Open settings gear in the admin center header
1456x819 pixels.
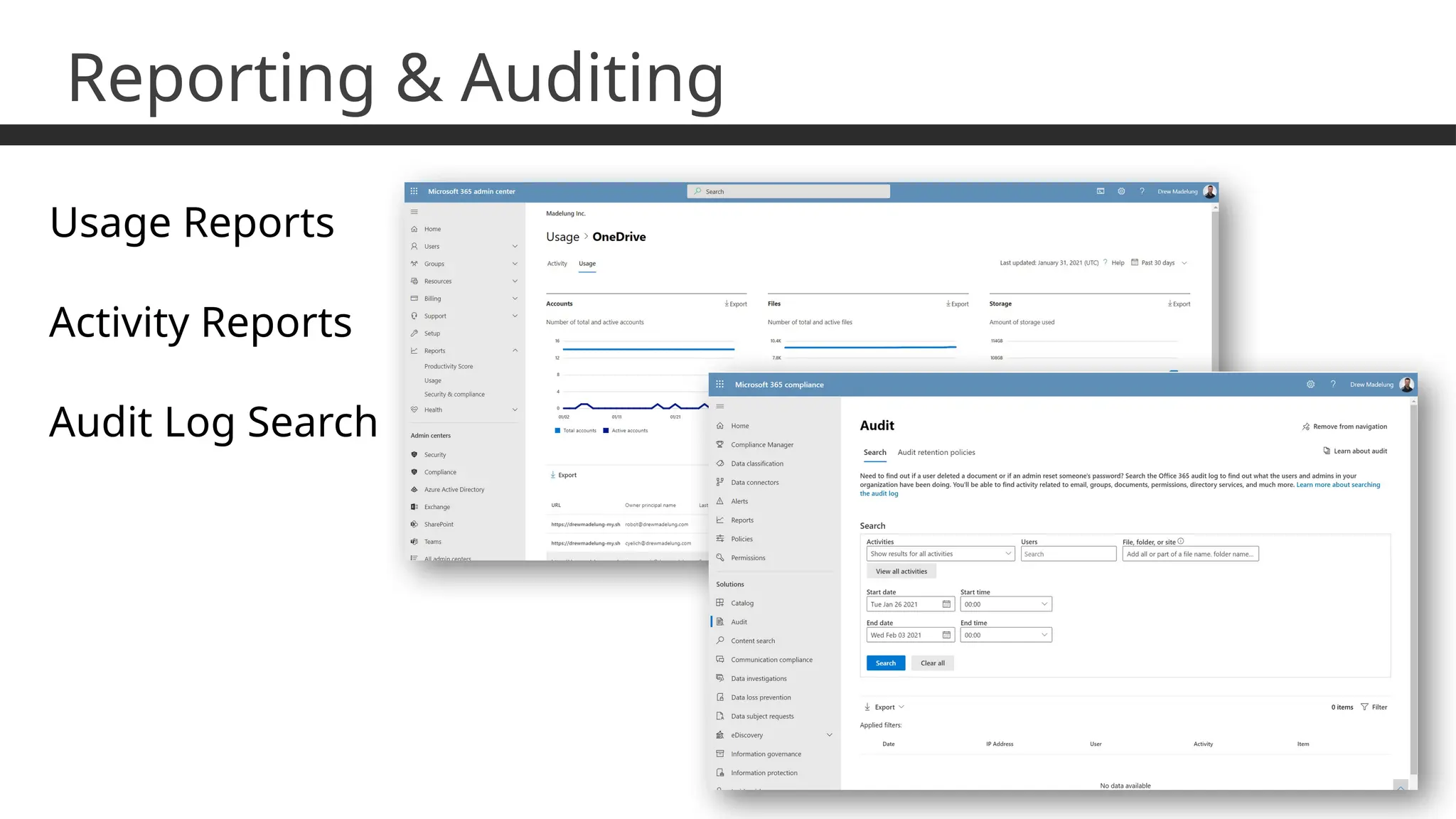[1121, 191]
